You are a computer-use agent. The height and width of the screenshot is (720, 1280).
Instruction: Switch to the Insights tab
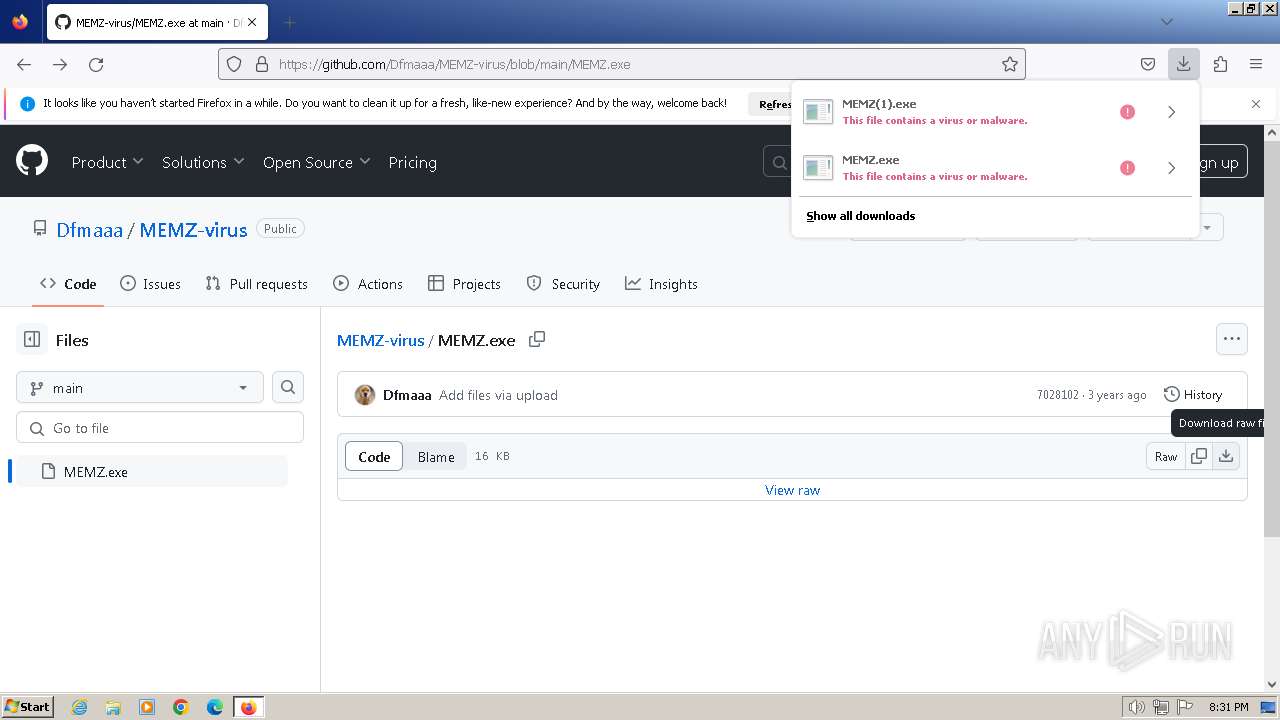(661, 284)
